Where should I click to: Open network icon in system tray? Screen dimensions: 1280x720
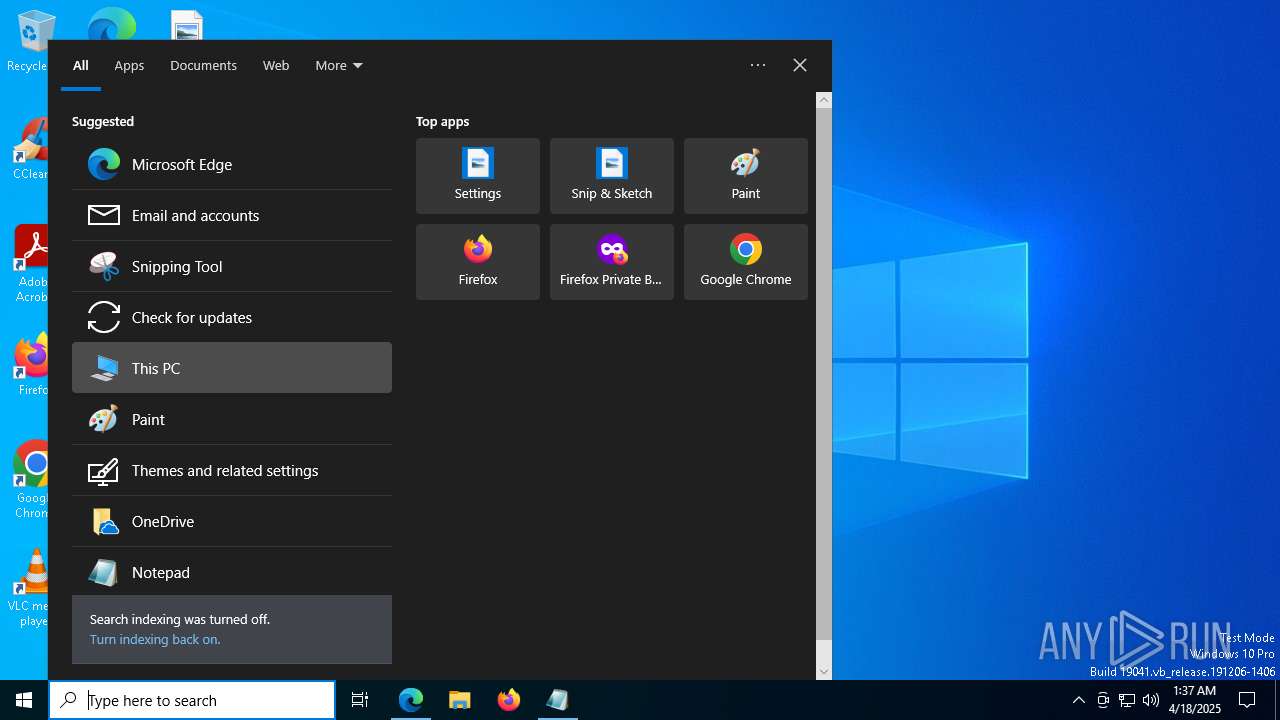[x=1127, y=700]
